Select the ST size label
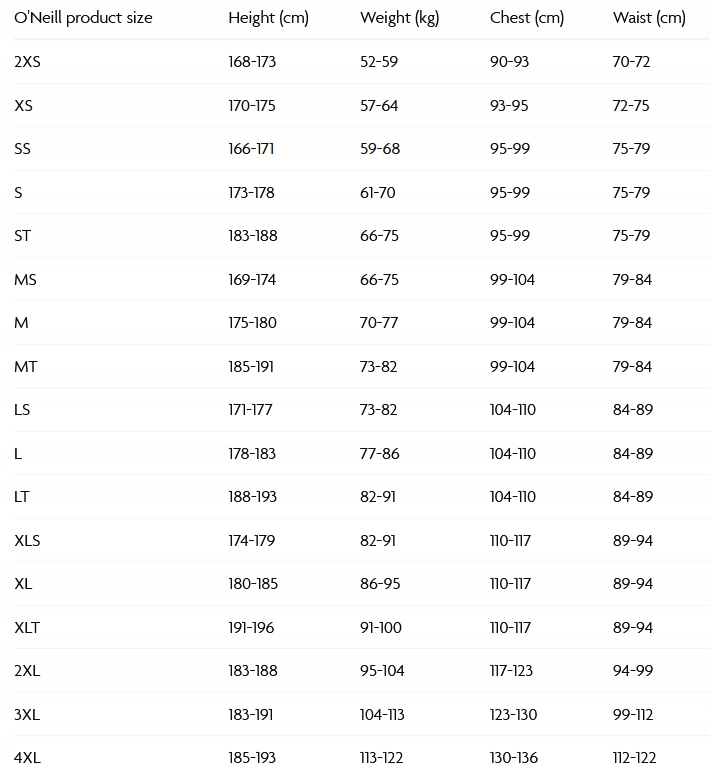The image size is (710, 777). [x=23, y=236]
